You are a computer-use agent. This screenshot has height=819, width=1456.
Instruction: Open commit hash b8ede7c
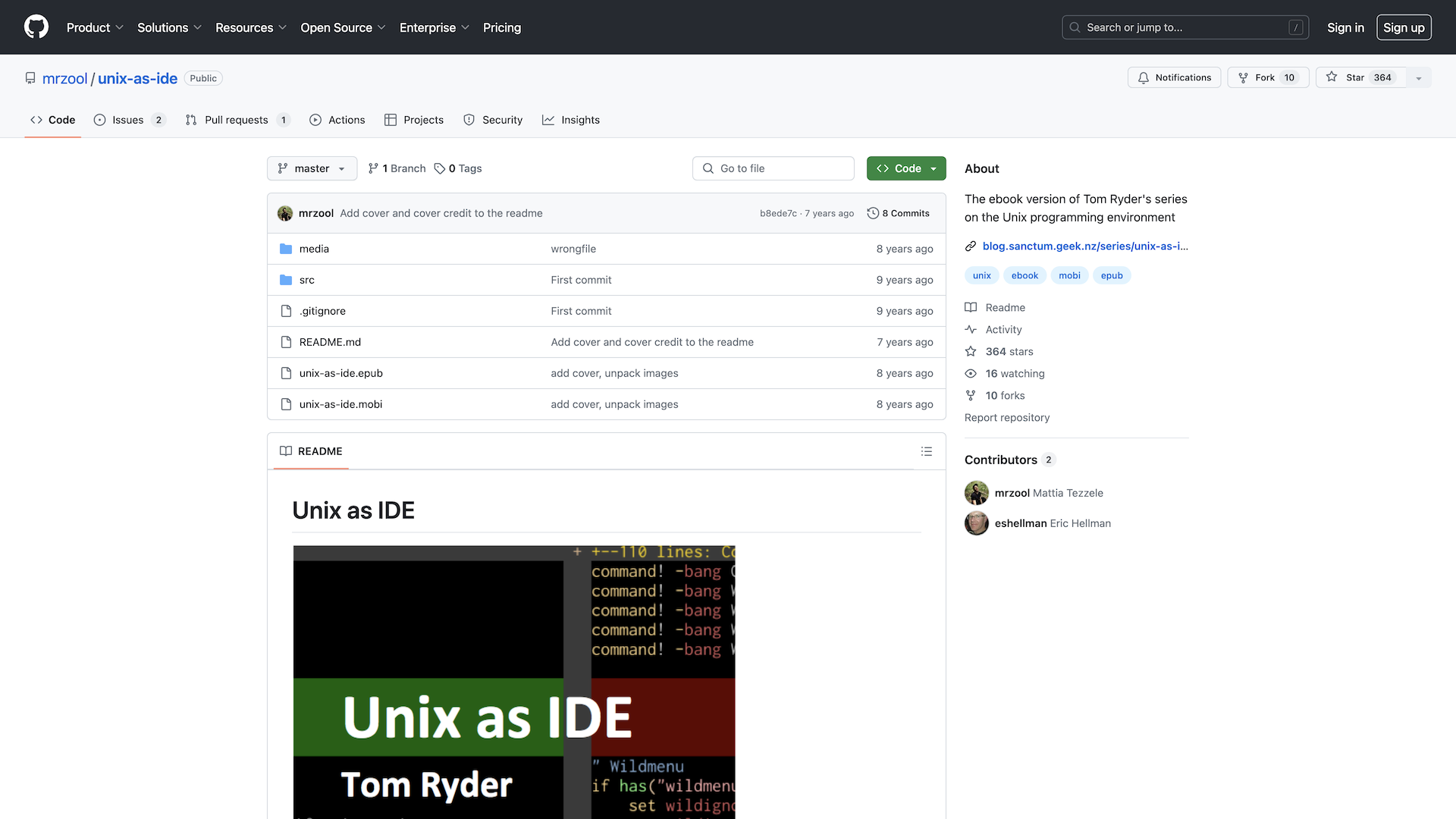[x=778, y=214]
